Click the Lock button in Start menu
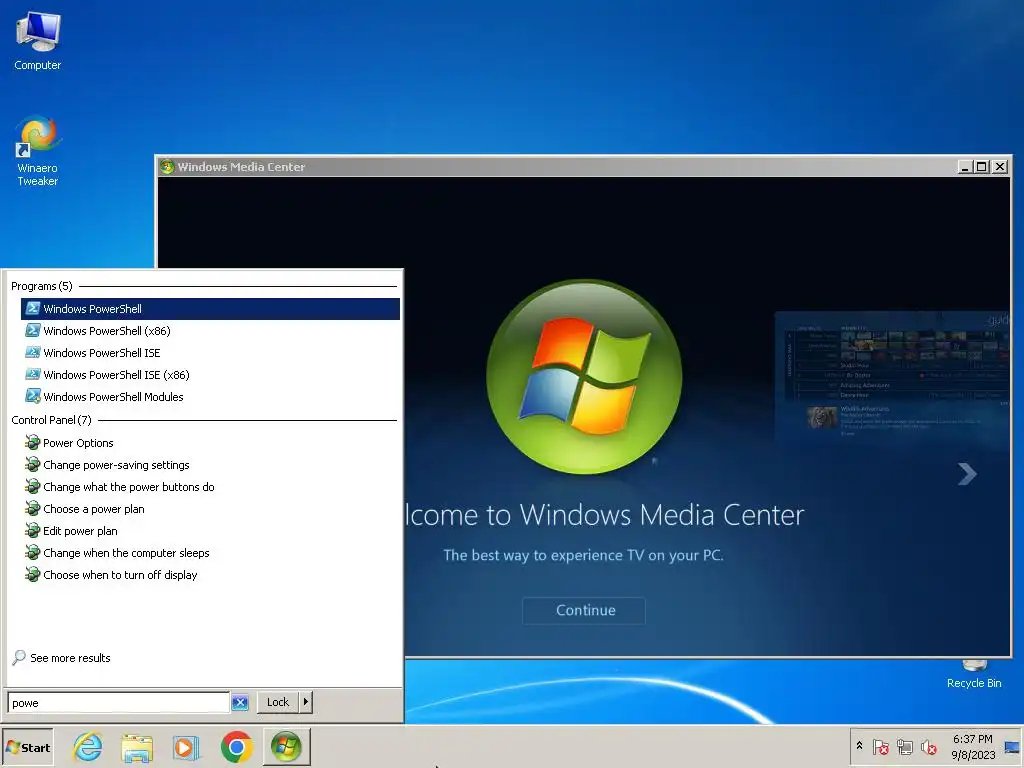 [x=278, y=702]
